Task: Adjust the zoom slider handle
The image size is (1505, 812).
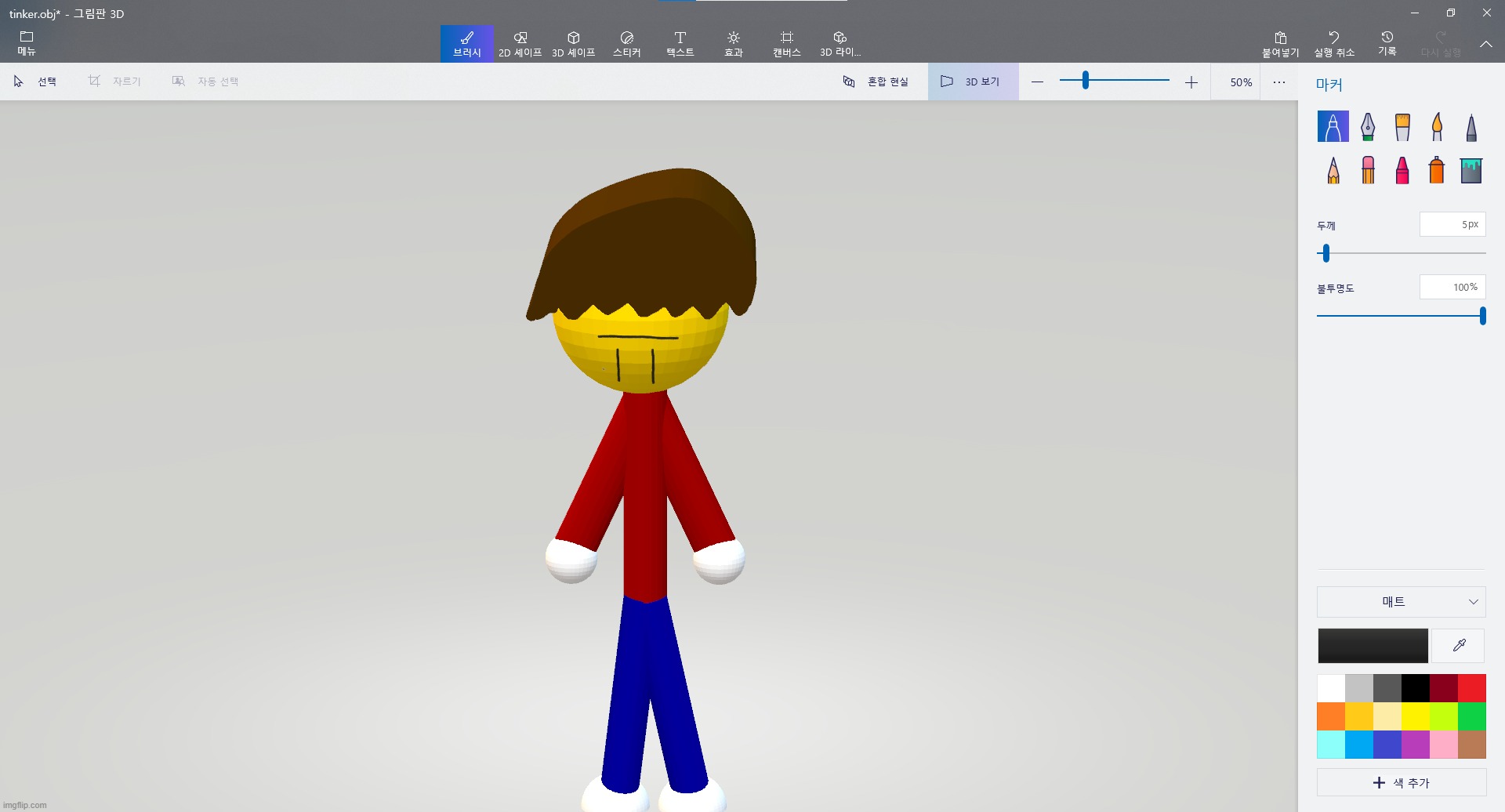Action: [1086, 80]
